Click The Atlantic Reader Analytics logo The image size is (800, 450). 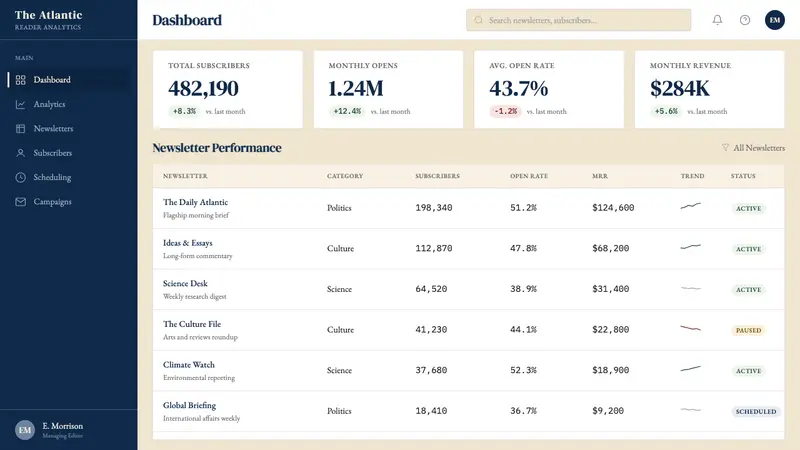48,20
